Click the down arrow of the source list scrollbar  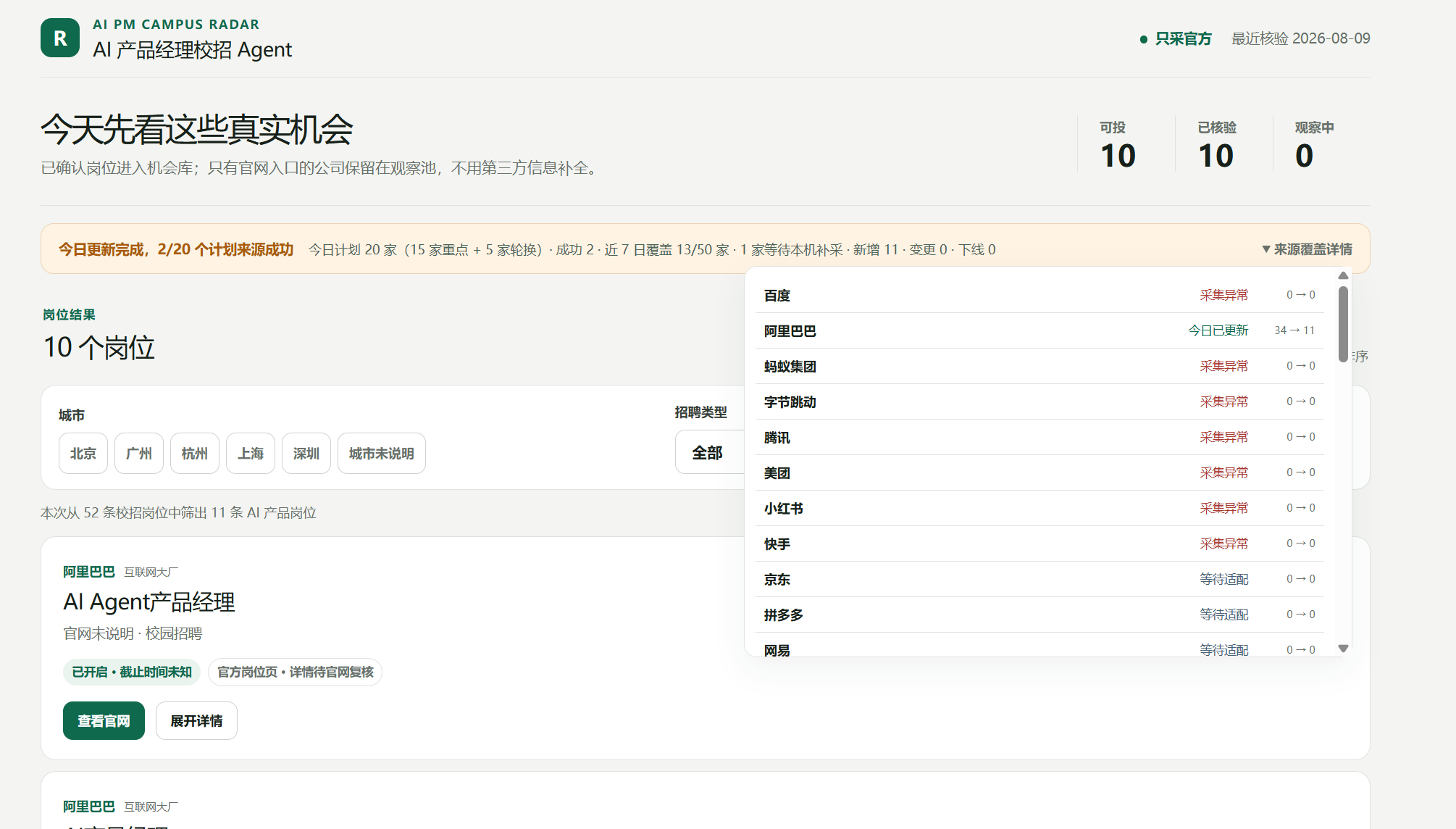[x=1343, y=649]
